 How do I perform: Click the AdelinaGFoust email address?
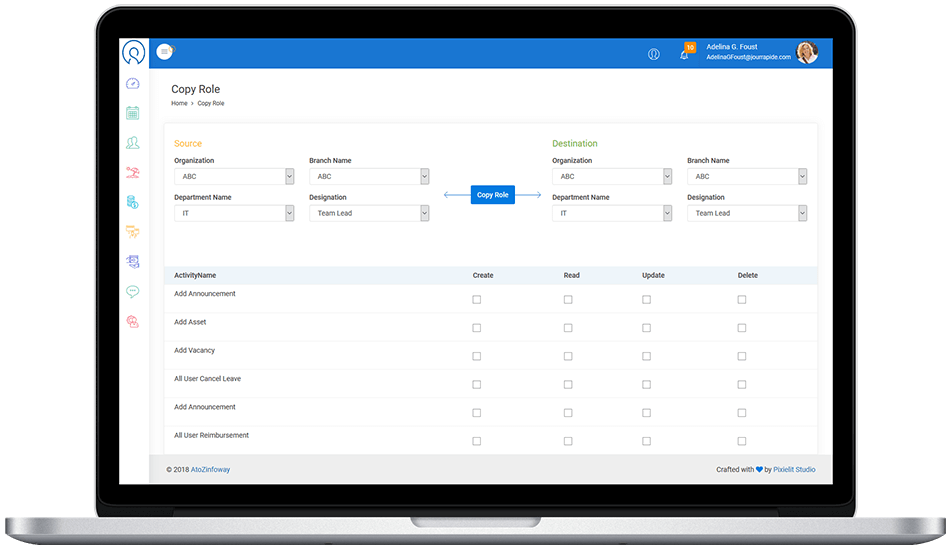point(748,57)
